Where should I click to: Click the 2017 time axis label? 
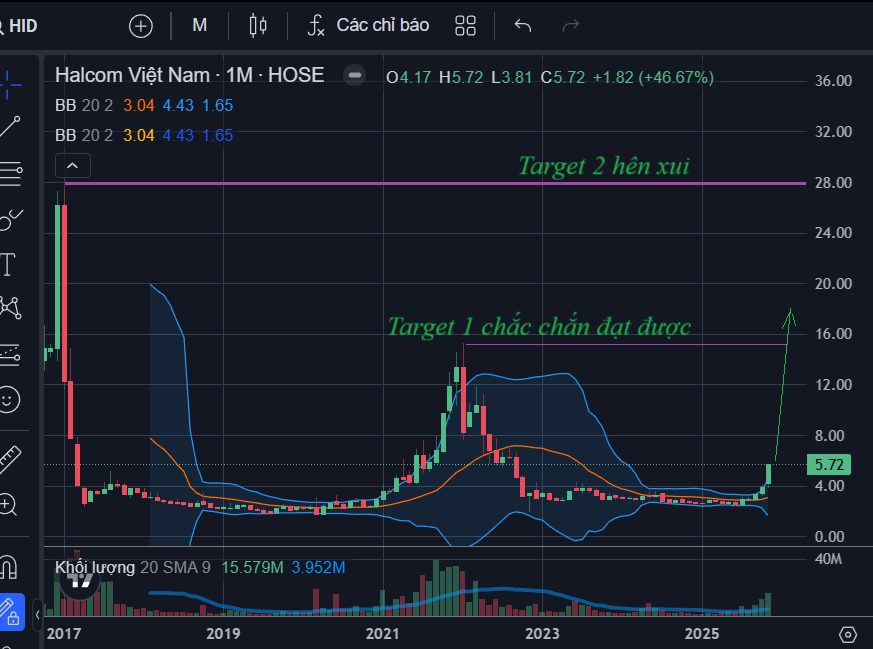(x=63, y=633)
